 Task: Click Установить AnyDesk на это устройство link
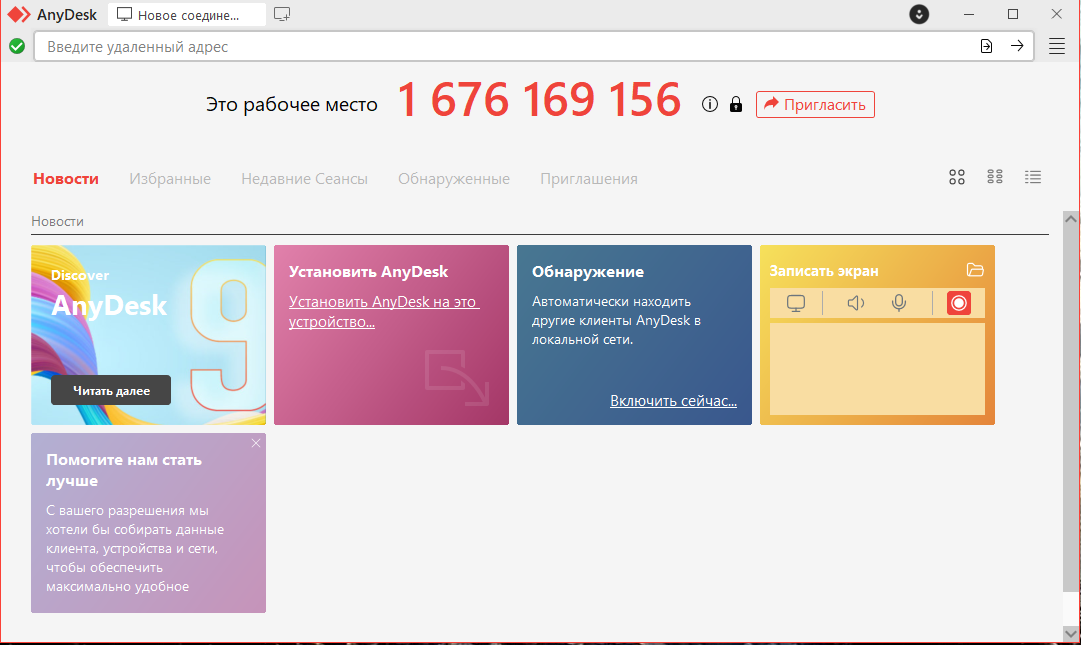pyautogui.click(x=384, y=311)
